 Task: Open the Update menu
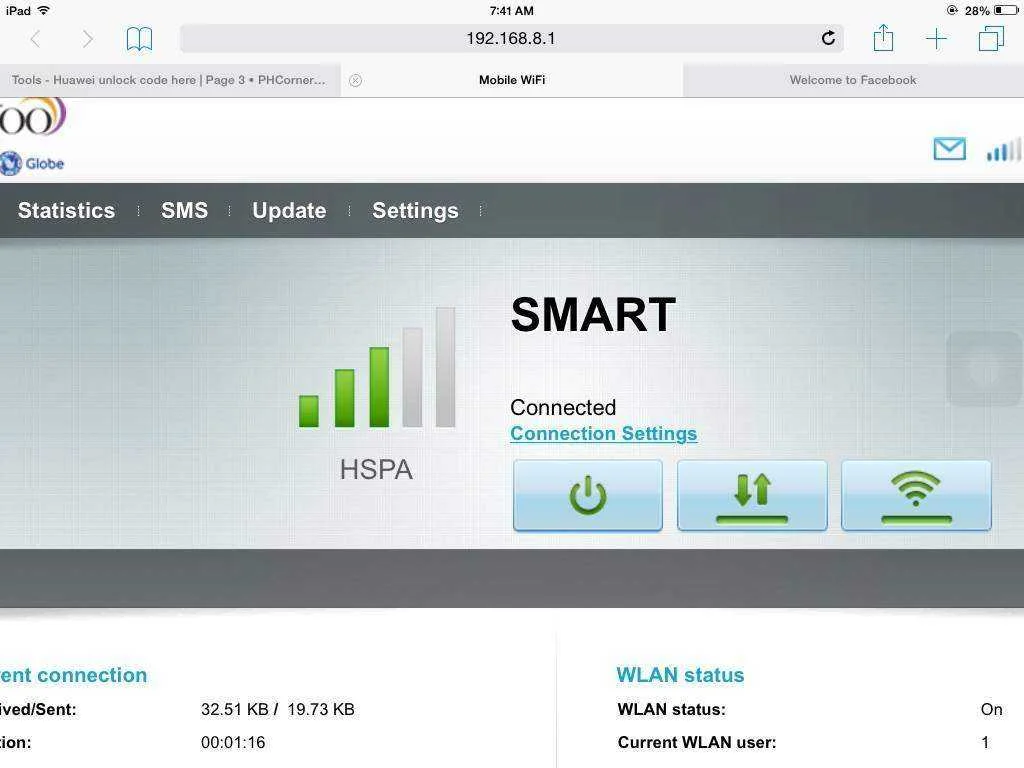coord(289,210)
